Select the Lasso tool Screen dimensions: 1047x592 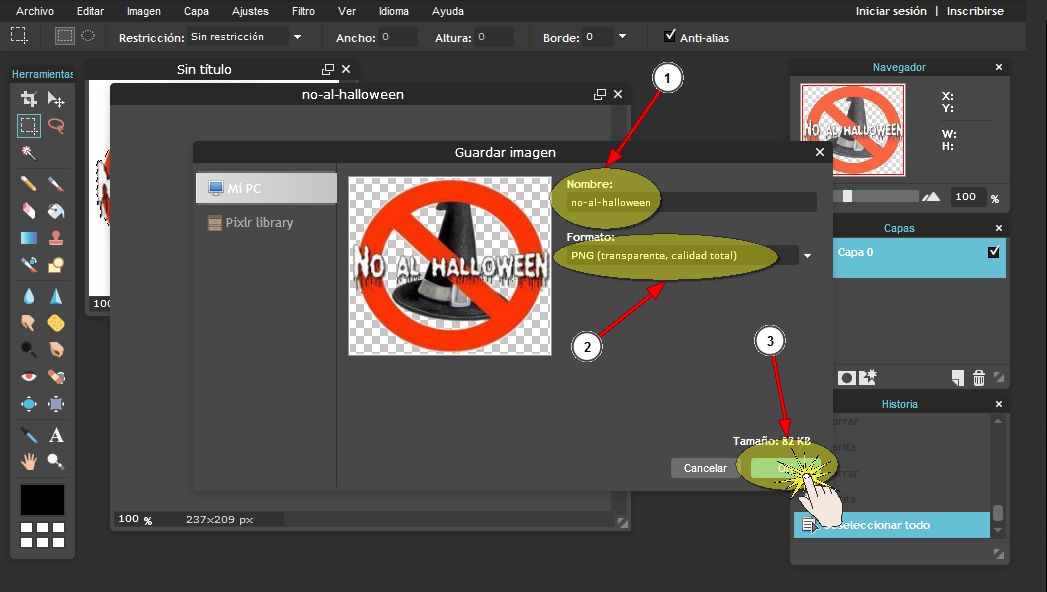[x=57, y=126]
